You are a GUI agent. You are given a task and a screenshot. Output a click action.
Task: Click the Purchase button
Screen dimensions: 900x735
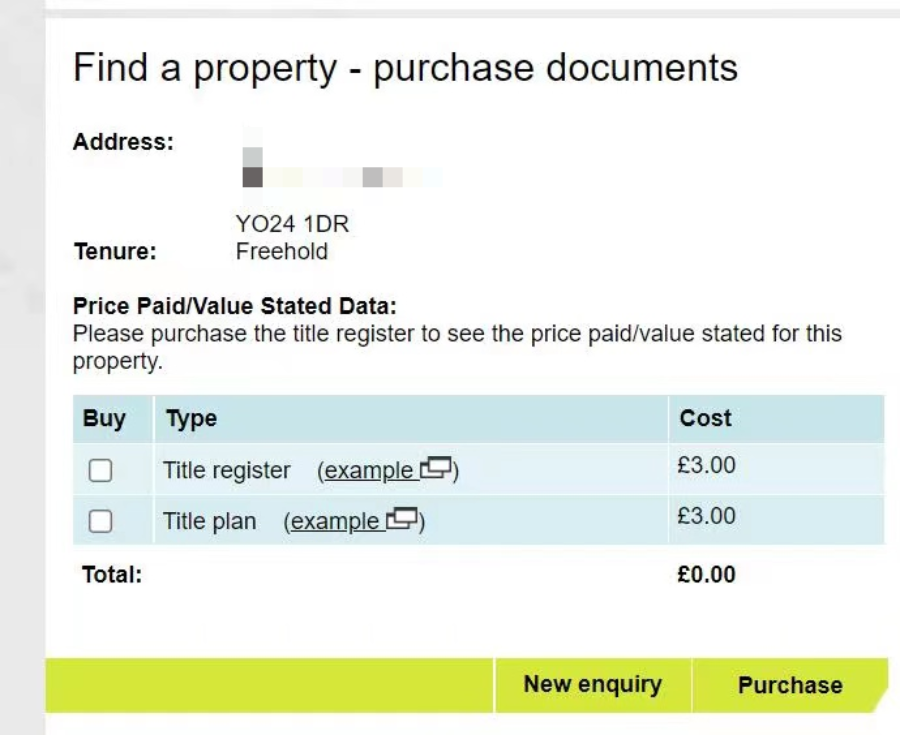790,685
